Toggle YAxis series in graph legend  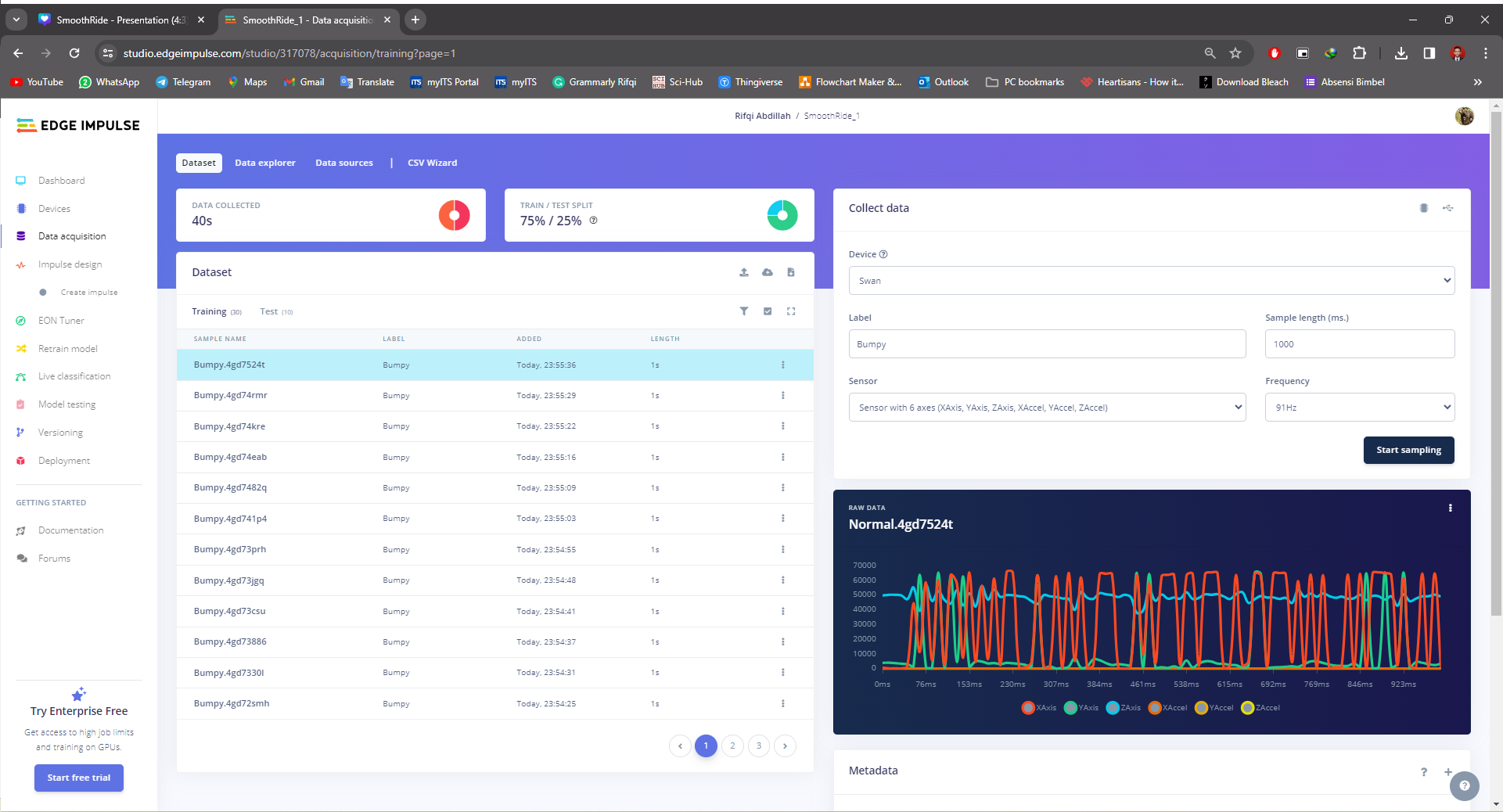pos(1081,708)
